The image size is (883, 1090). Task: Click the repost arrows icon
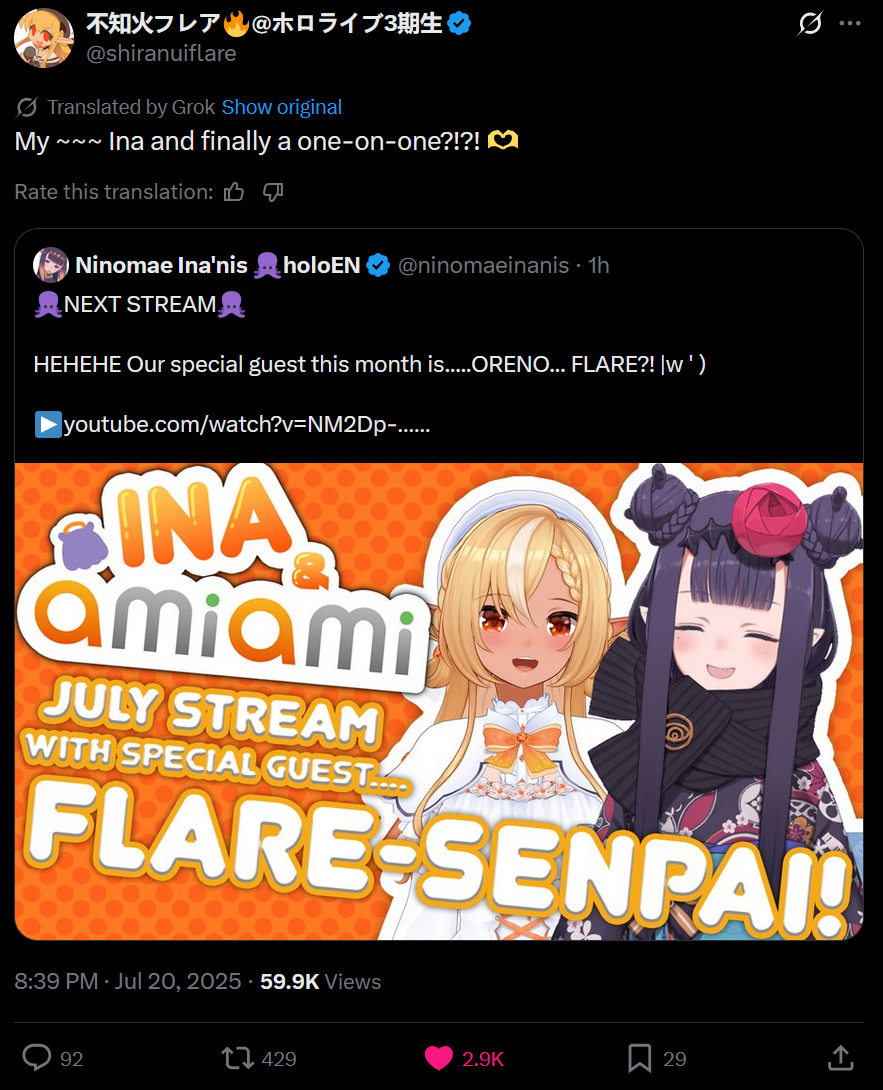(237, 1058)
